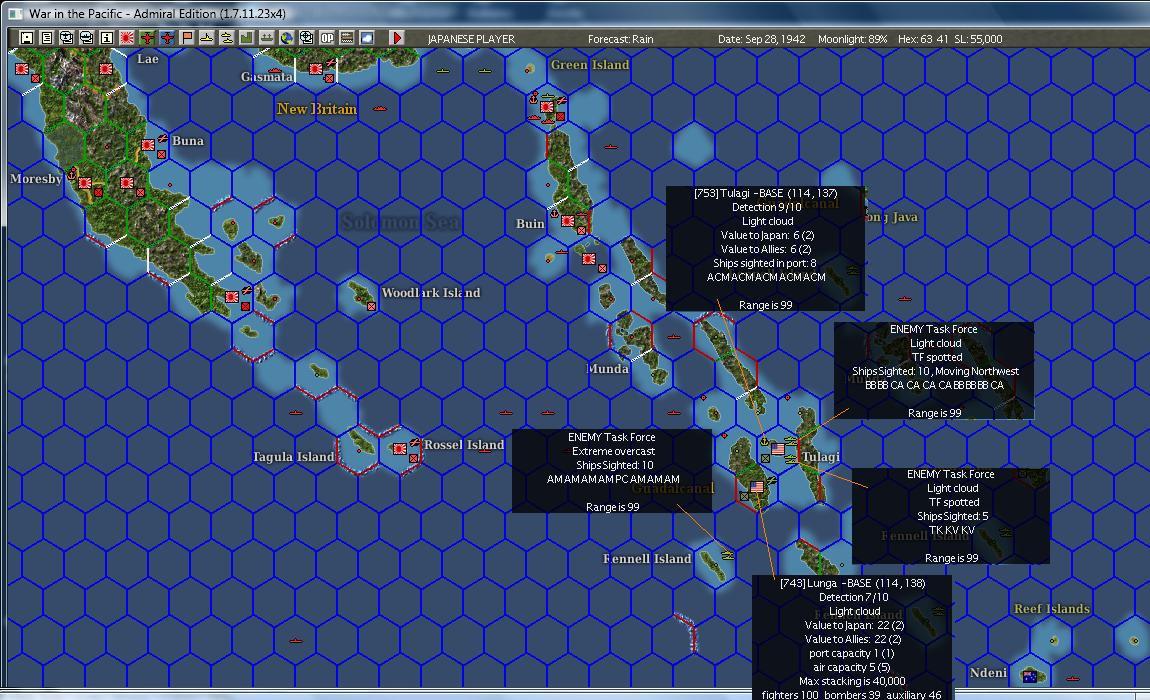1150x700 pixels.
Task: Select the red ship icon south of New Britain
Action: pyautogui.click(x=380, y=109)
